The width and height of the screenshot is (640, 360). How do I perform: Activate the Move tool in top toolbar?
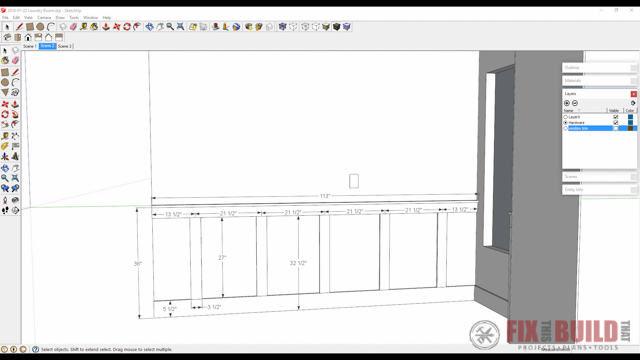click(117, 27)
